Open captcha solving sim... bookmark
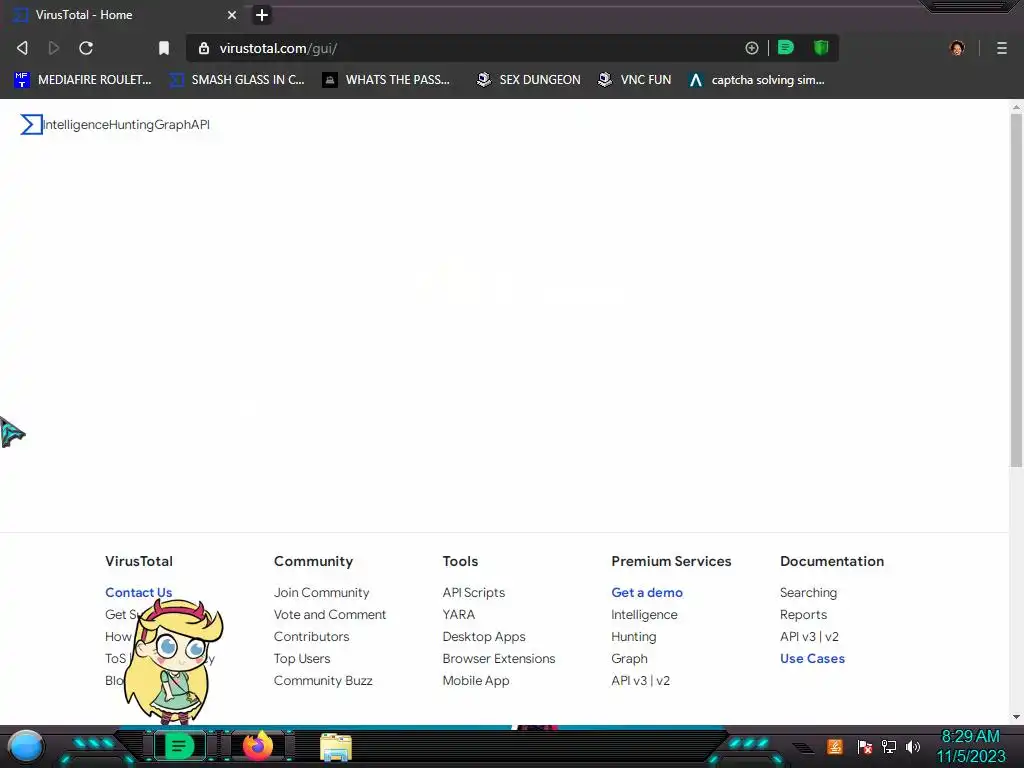The image size is (1024, 768). point(756,80)
